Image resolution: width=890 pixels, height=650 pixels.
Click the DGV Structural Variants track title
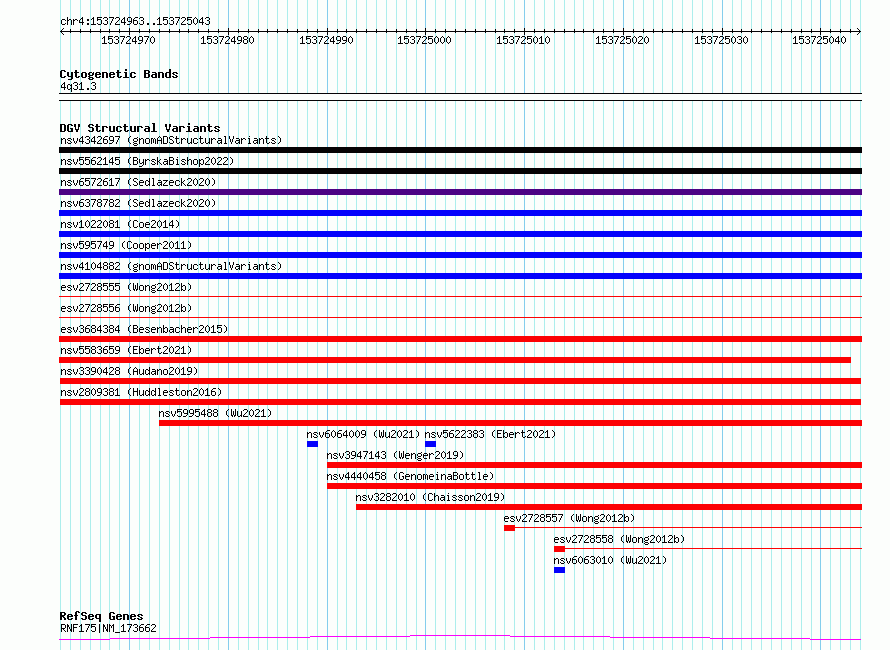[140, 128]
